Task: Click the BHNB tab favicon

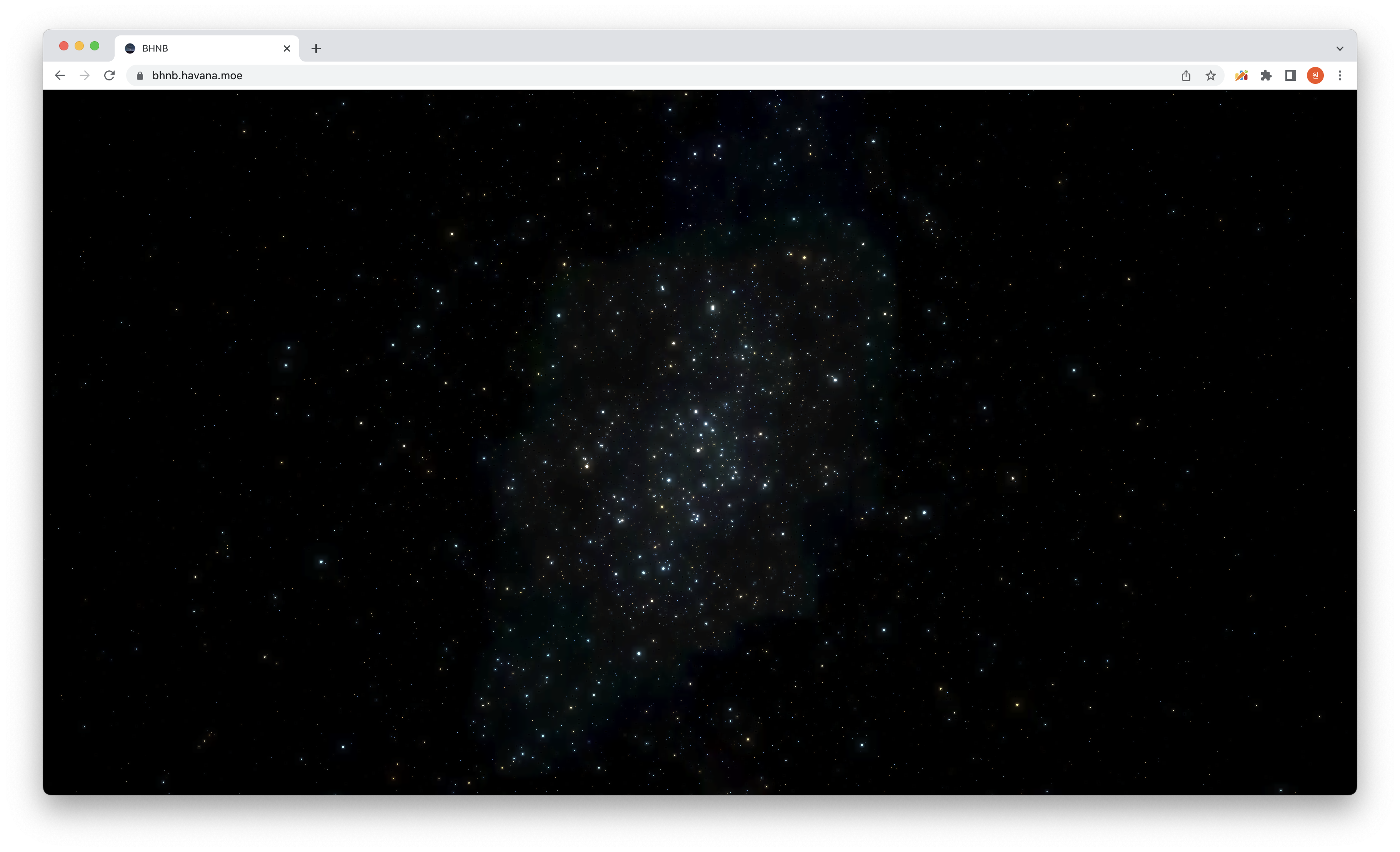Action: point(130,48)
